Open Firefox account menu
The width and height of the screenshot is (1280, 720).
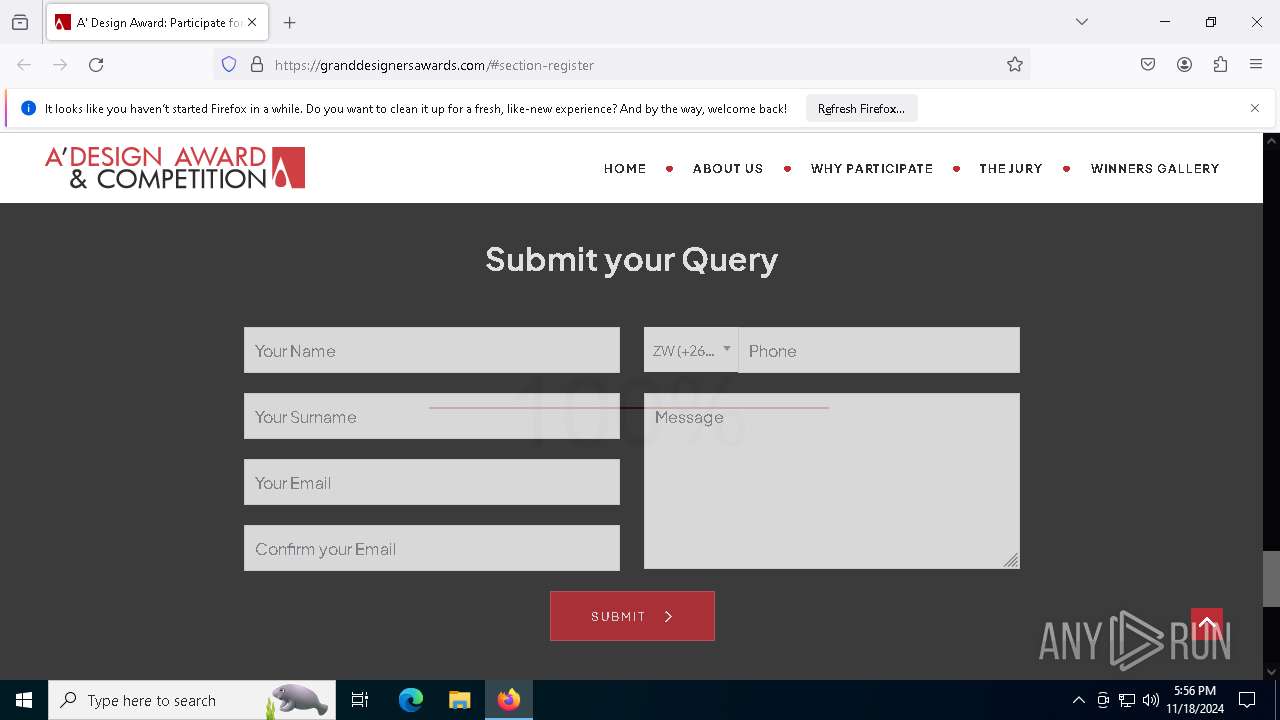coord(1184,65)
